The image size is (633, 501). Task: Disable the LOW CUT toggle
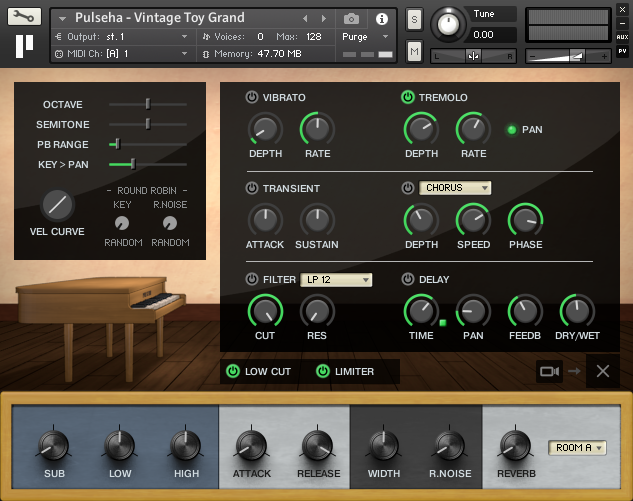click(x=233, y=371)
